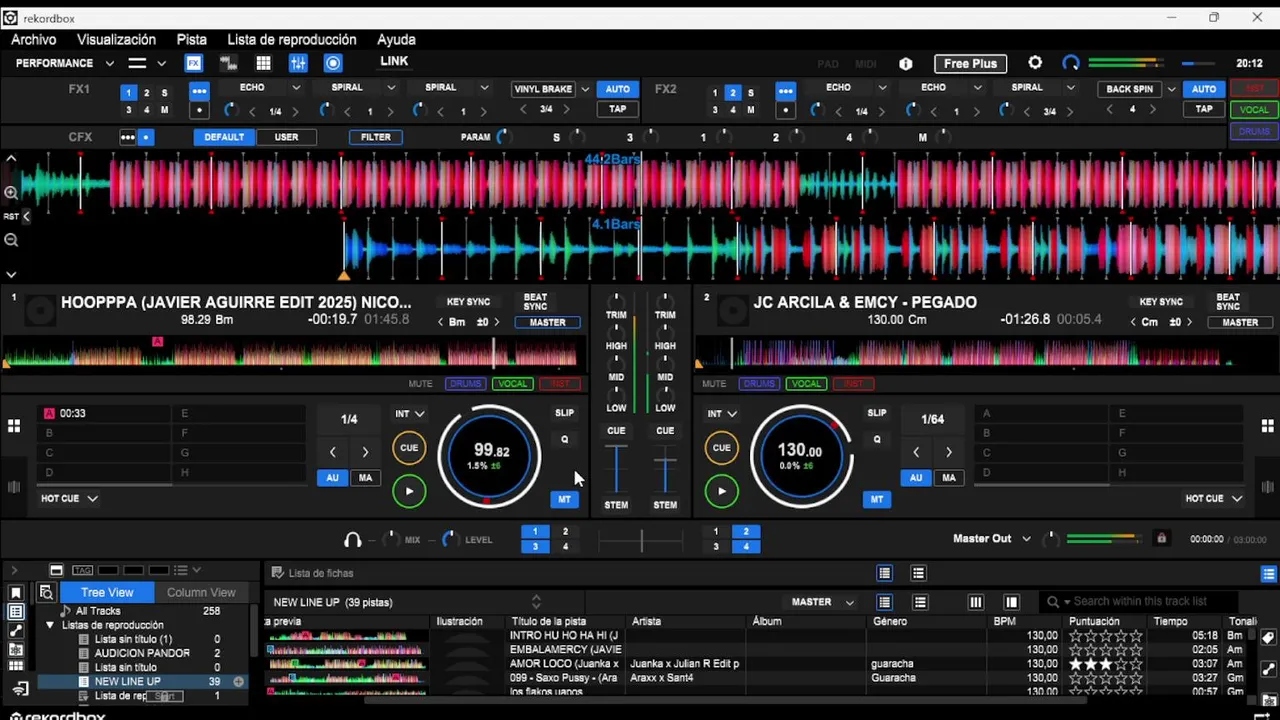Toggle the FX panel icon
This screenshot has height=720, width=1280.
194,63
